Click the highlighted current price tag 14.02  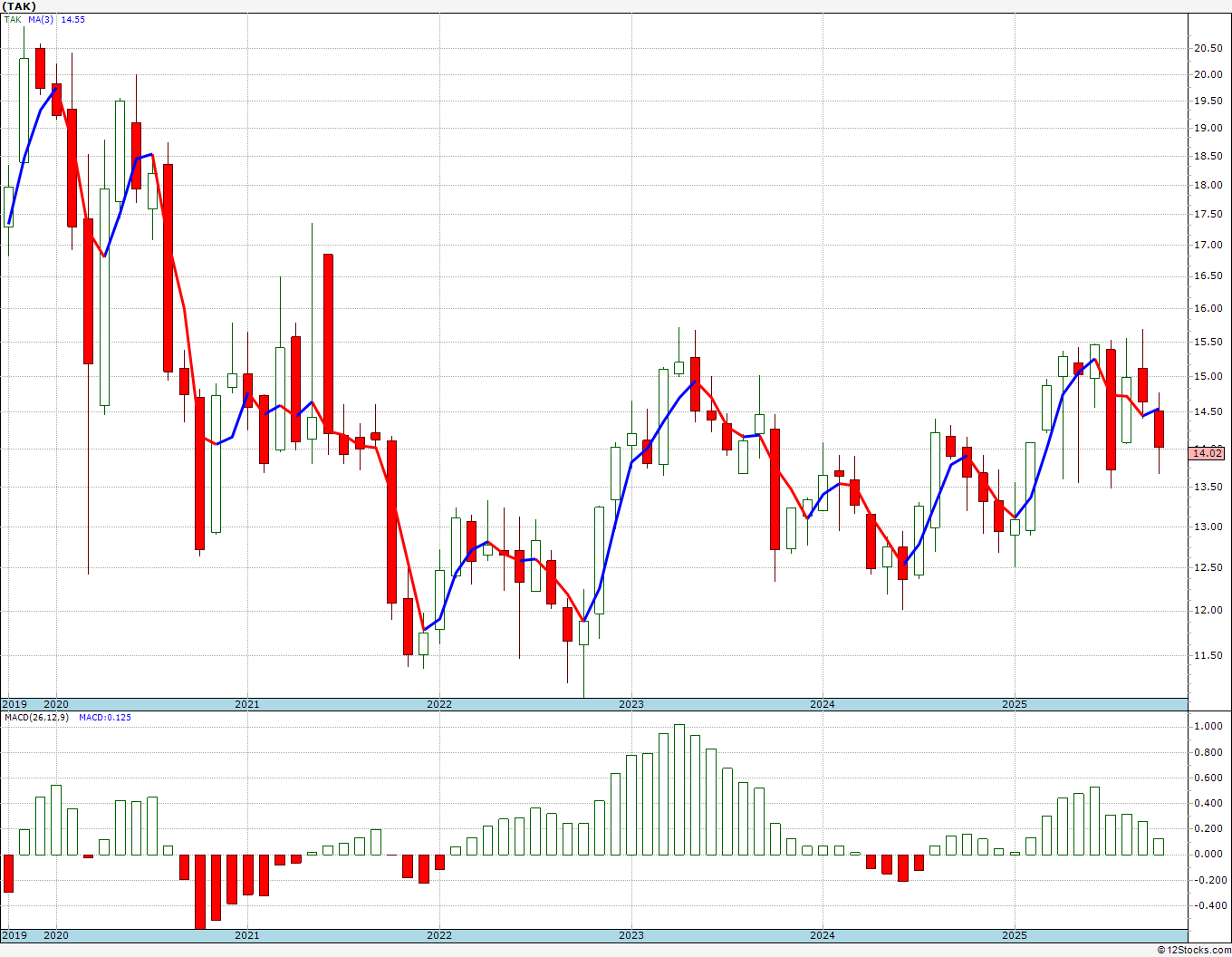(1208, 453)
